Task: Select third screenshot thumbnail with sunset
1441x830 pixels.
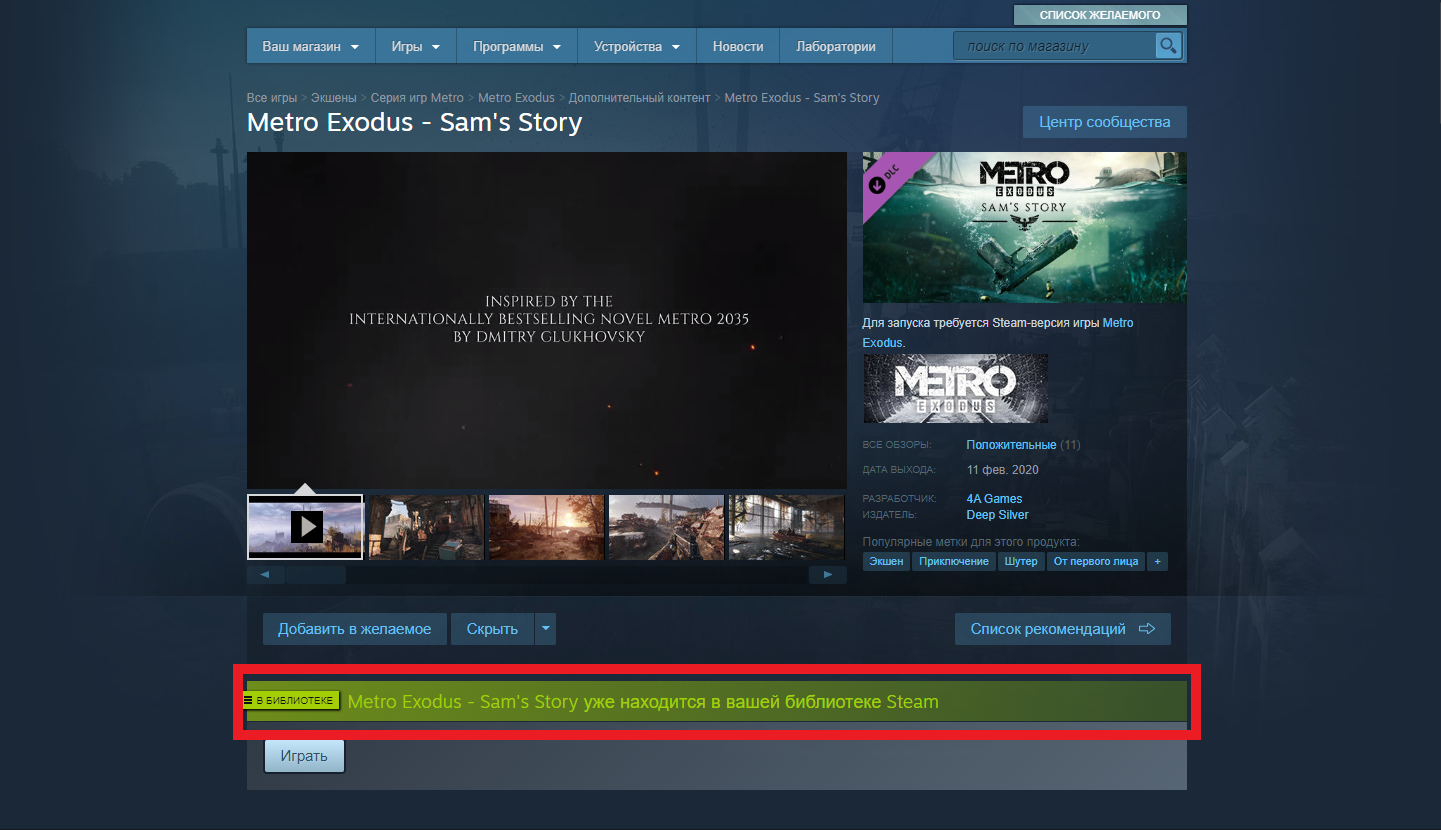Action: tap(546, 526)
